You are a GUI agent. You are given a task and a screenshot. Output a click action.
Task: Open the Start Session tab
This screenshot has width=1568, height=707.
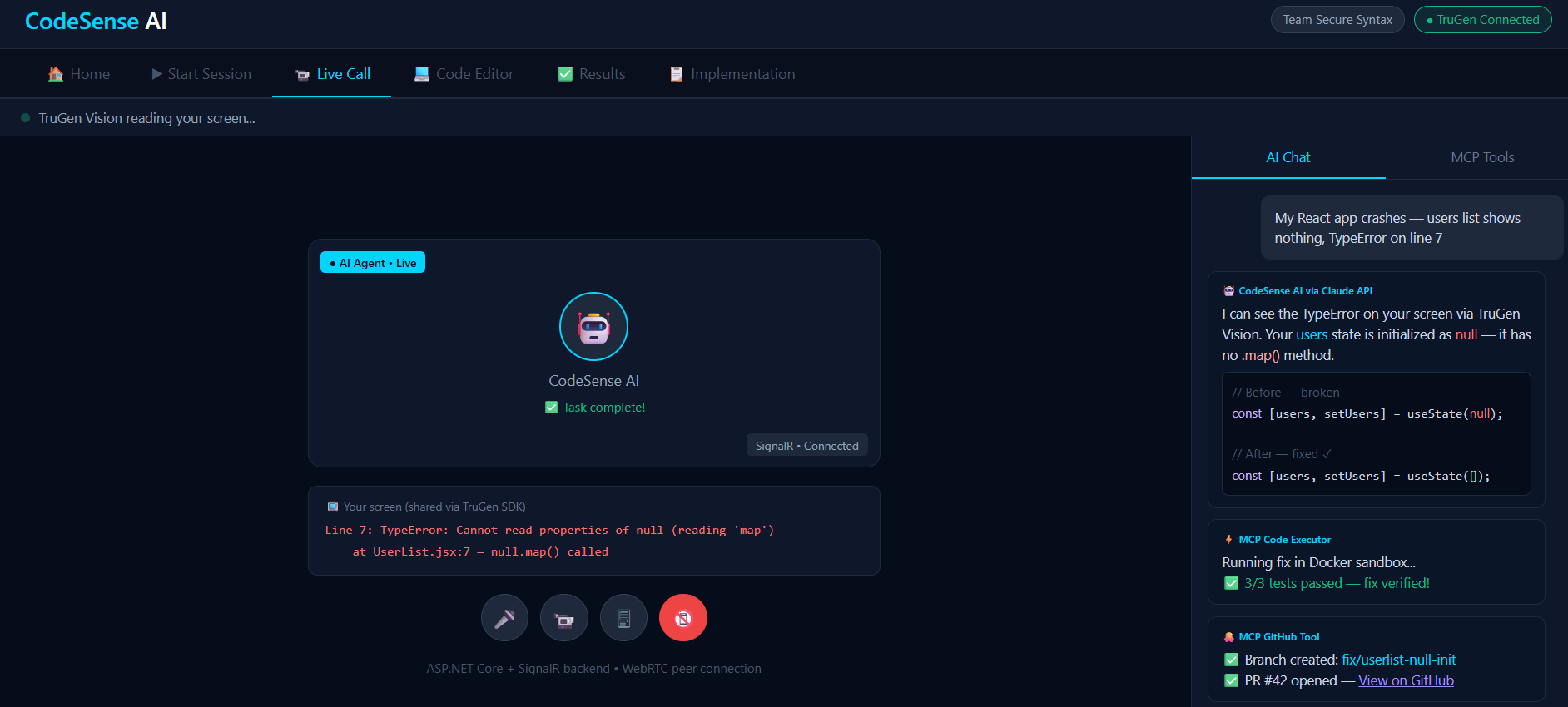click(x=201, y=74)
